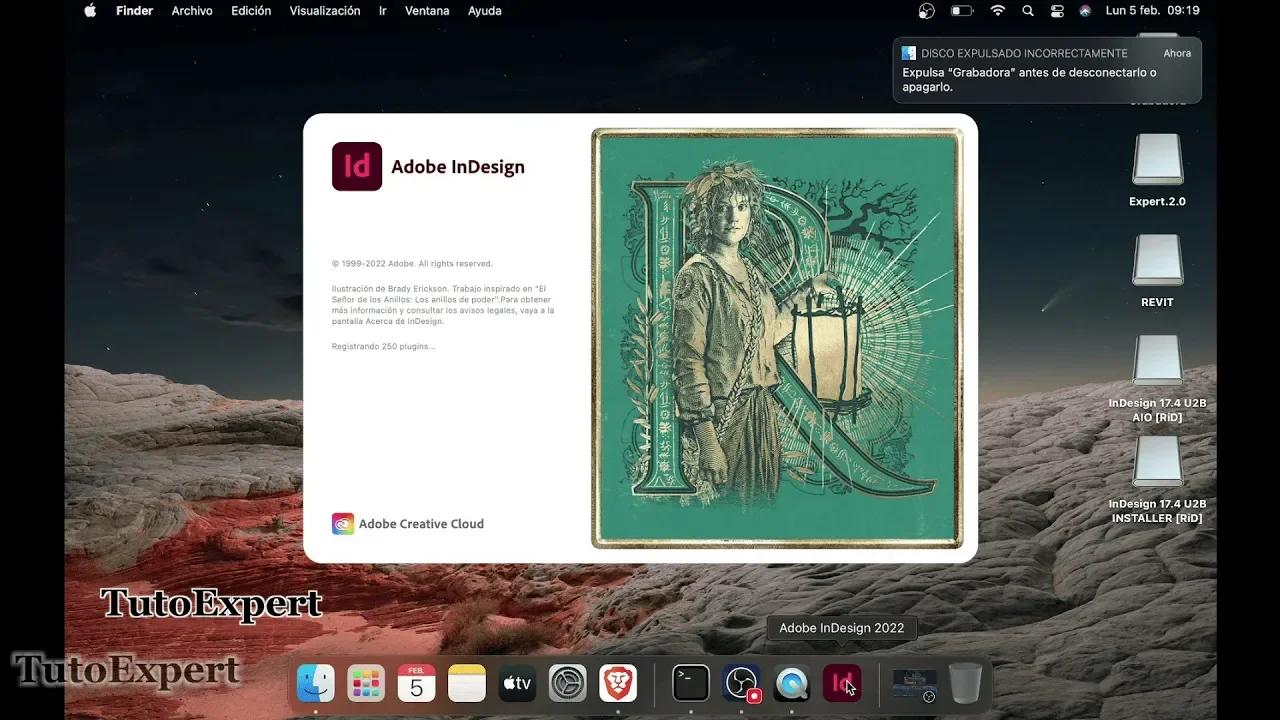The width and height of the screenshot is (1280, 720).
Task: Launch OBS Studio from the Dock
Action: 741,683
